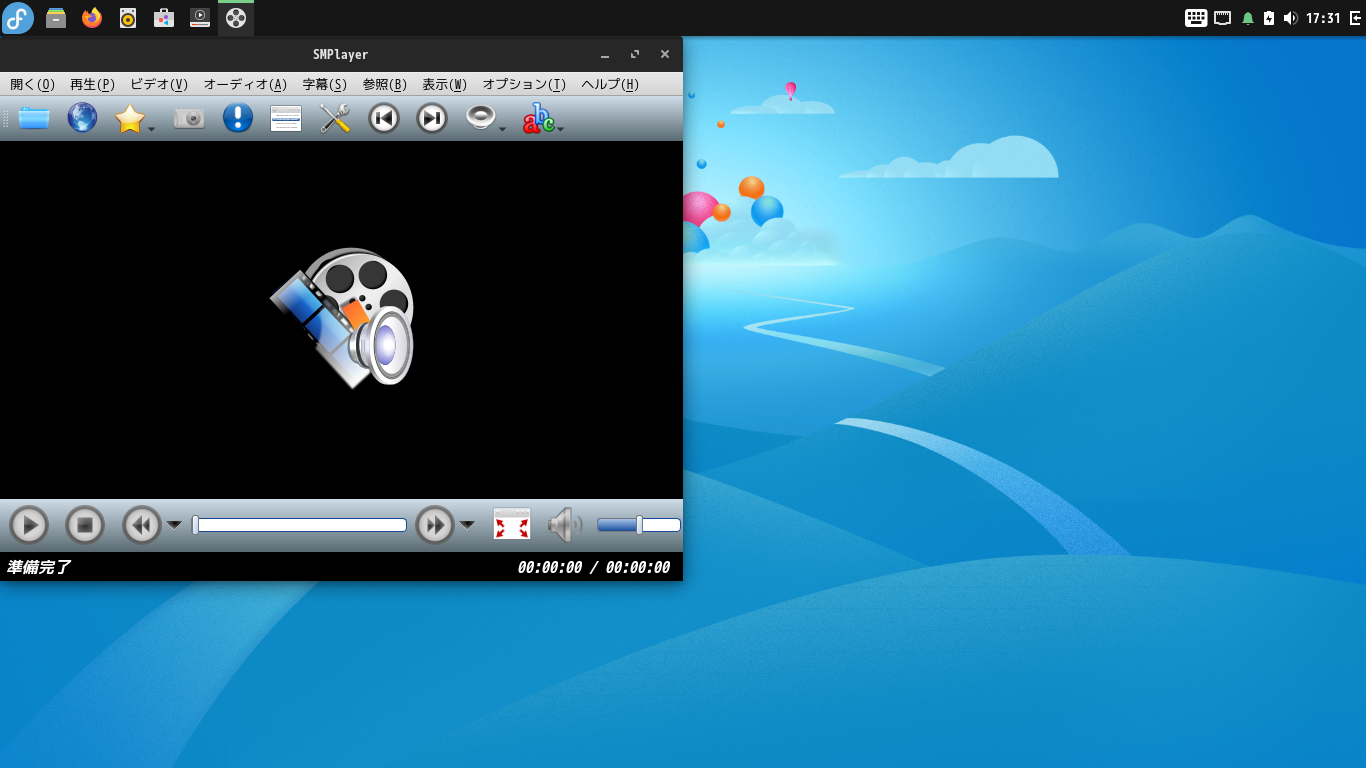Start playback with the Play button
The image size is (1366, 768).
[x=29, y=525]
